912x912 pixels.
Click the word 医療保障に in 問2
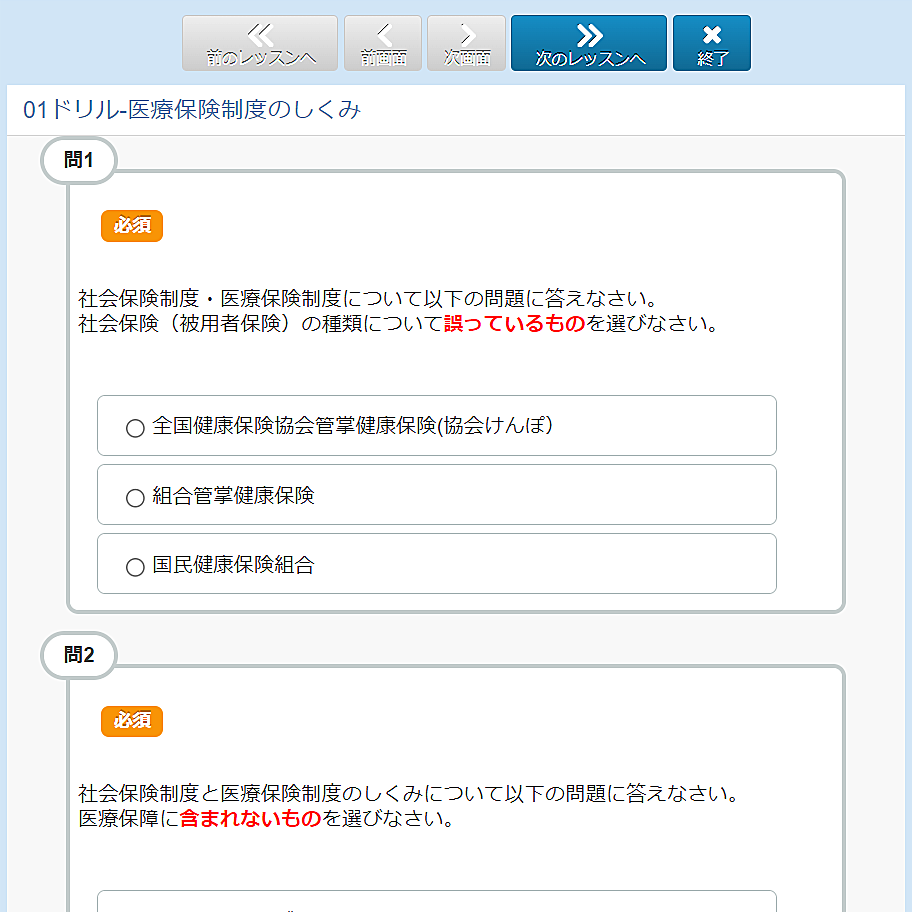pyautogui.click(x=128, y=819)
